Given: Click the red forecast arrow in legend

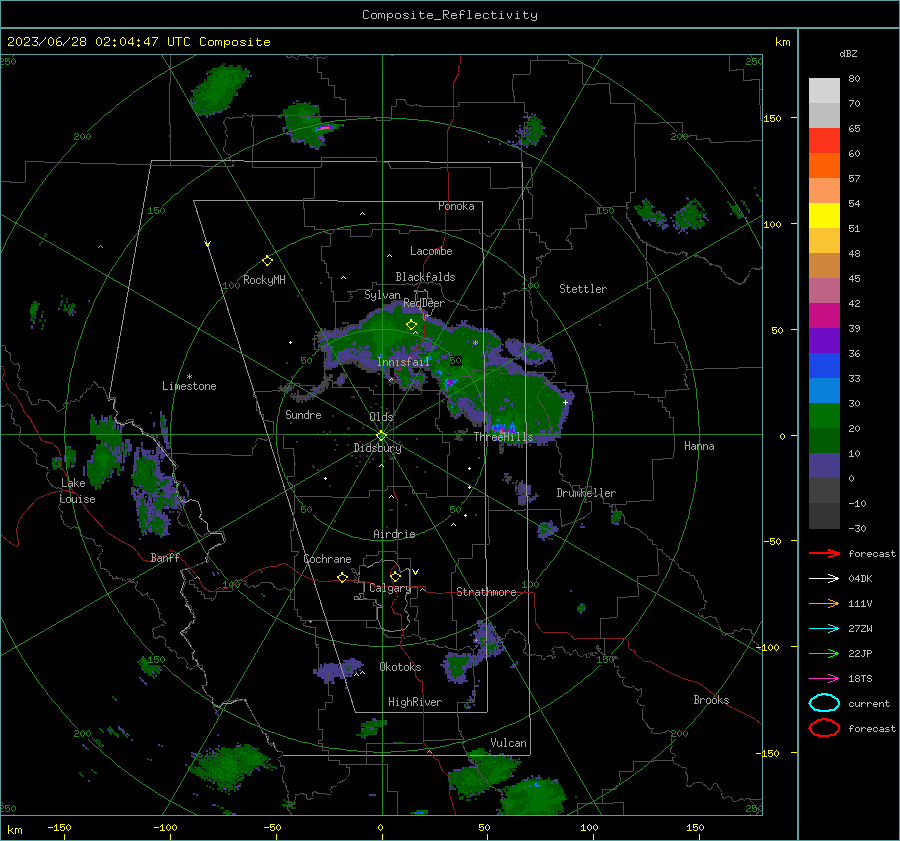Looking at the screenshot, I should 824,553.
